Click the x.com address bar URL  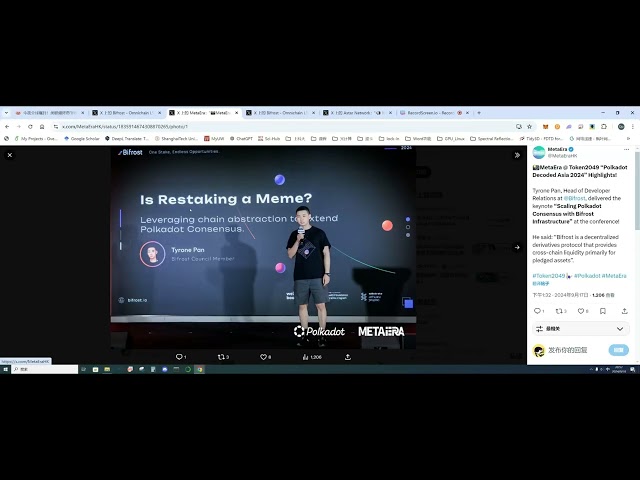tap(125, 127)
